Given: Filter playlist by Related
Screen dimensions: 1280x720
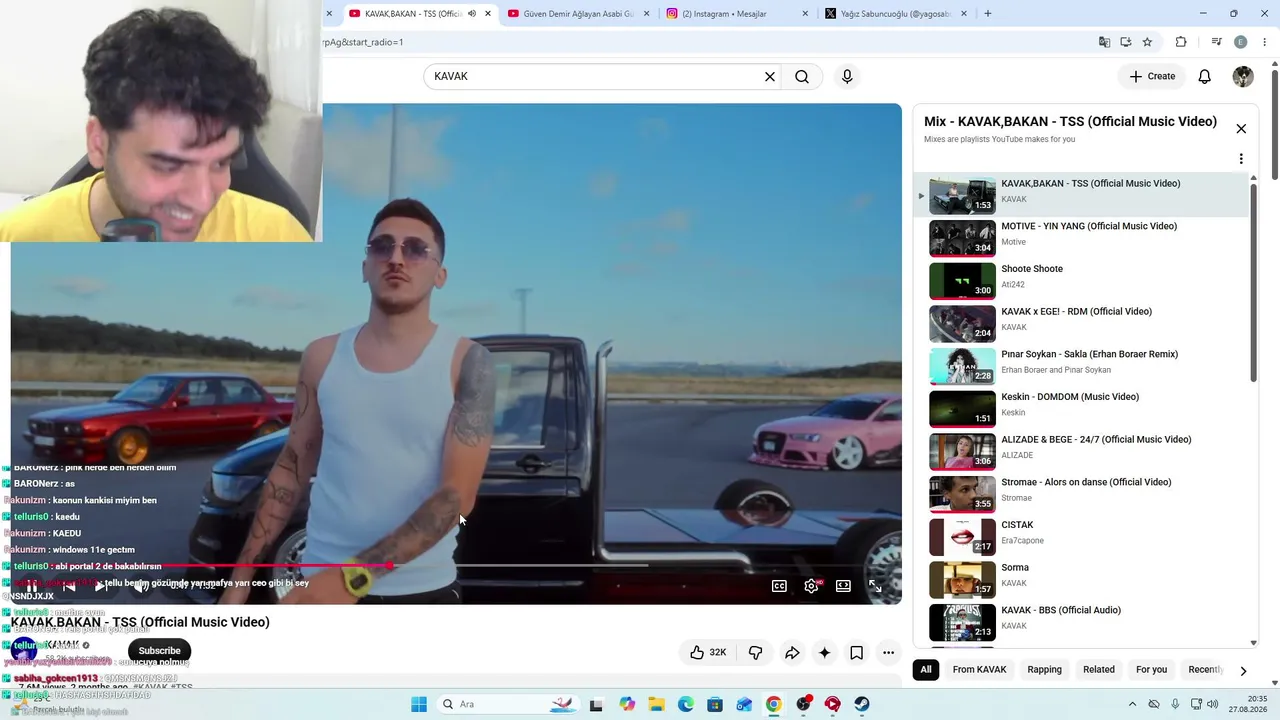Looking at the screenshot, I should pyautogui.click(x=1099, y=669).
